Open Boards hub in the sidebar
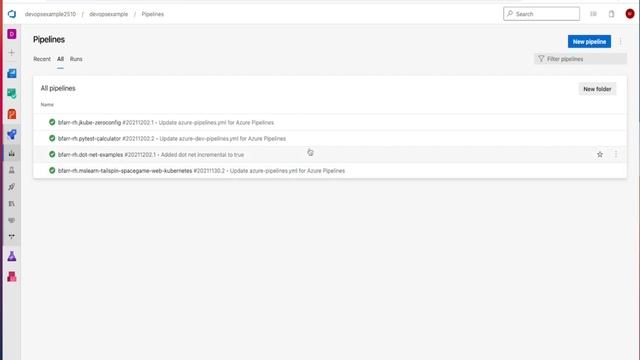The image size is (640, 360). point(12,94)
